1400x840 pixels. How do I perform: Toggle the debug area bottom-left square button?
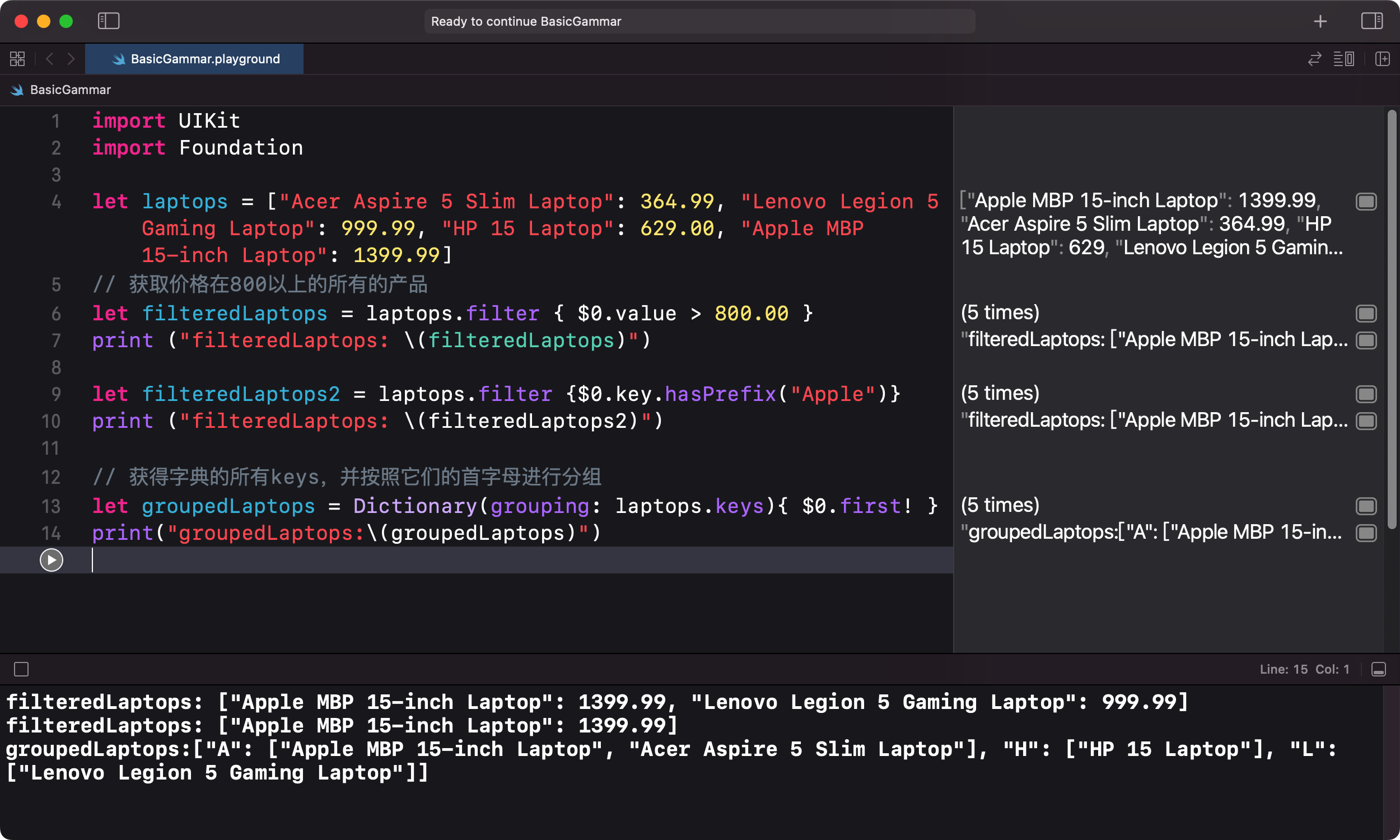[21, 669]
